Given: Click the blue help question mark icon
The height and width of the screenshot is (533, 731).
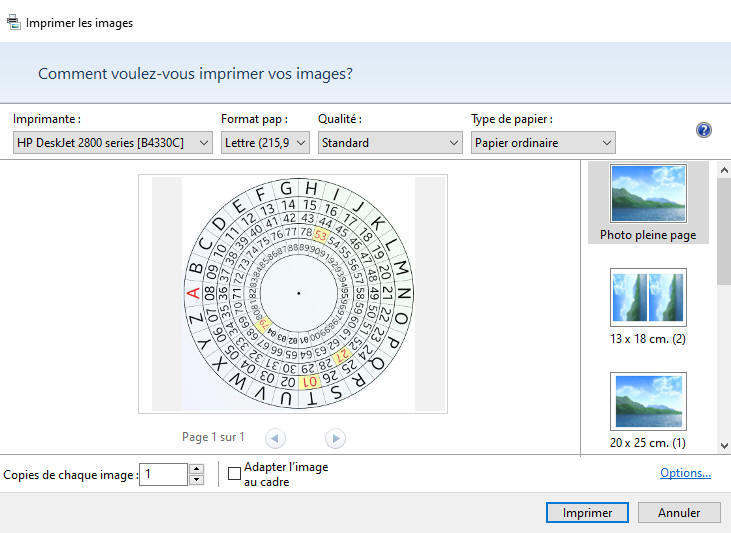Looking at the screenshot, I should [x=703, y=130].
